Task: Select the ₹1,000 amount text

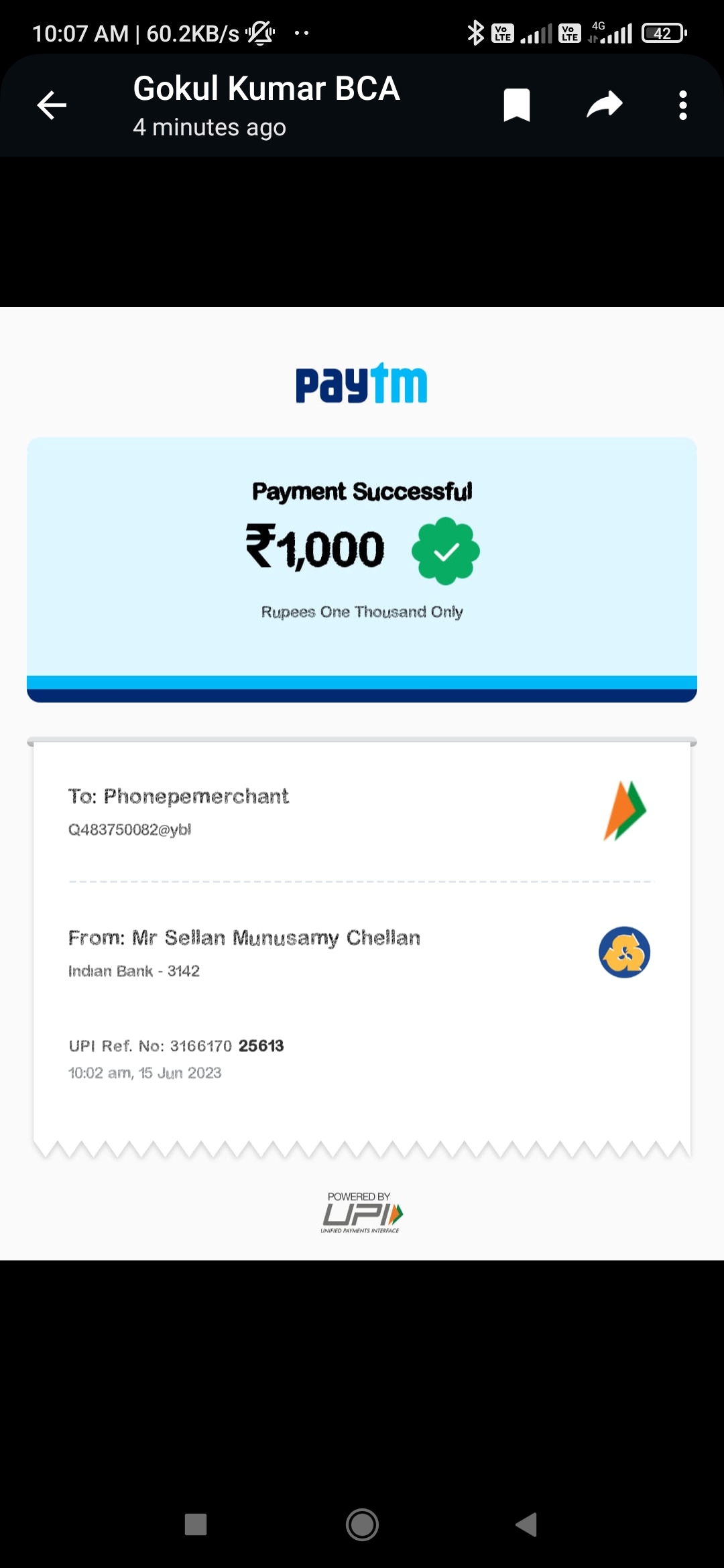Action: tap(315, 547)
